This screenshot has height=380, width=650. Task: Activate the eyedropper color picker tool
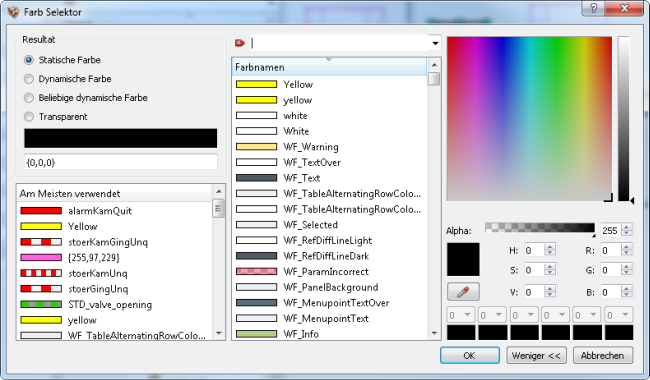[463, 292]
